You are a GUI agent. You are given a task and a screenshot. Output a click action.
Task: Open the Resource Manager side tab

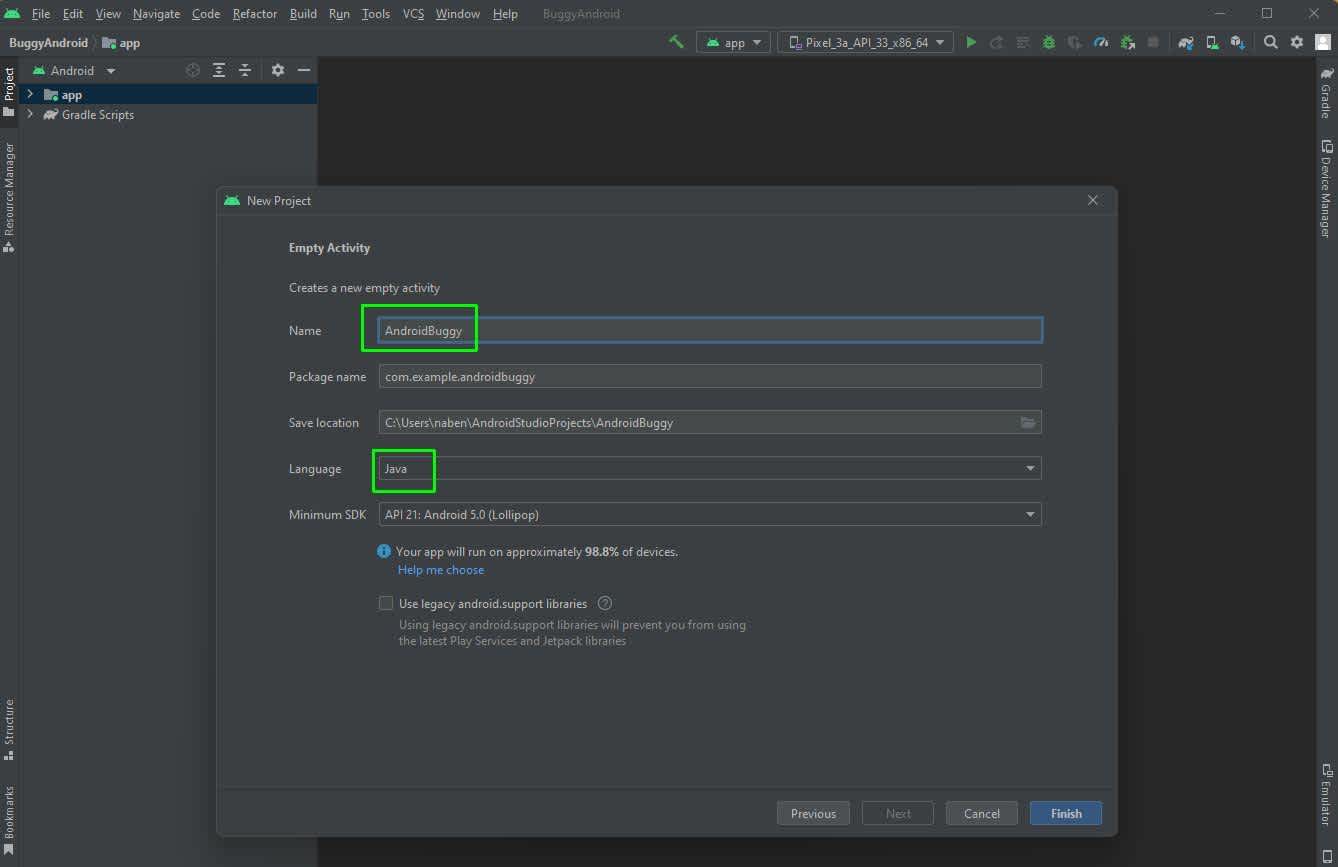tap(9, 197)
